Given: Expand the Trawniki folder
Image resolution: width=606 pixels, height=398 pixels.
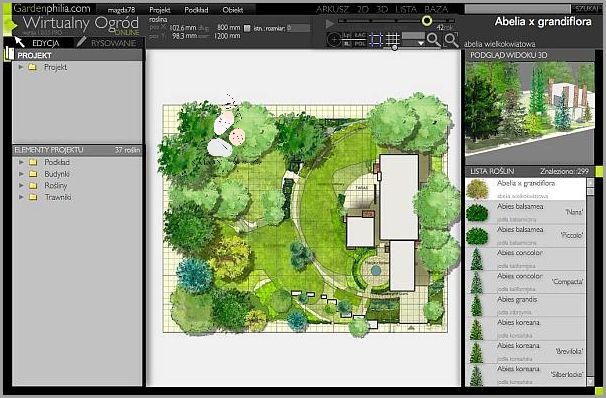Looking at the screenshot, I should point(21,197).
